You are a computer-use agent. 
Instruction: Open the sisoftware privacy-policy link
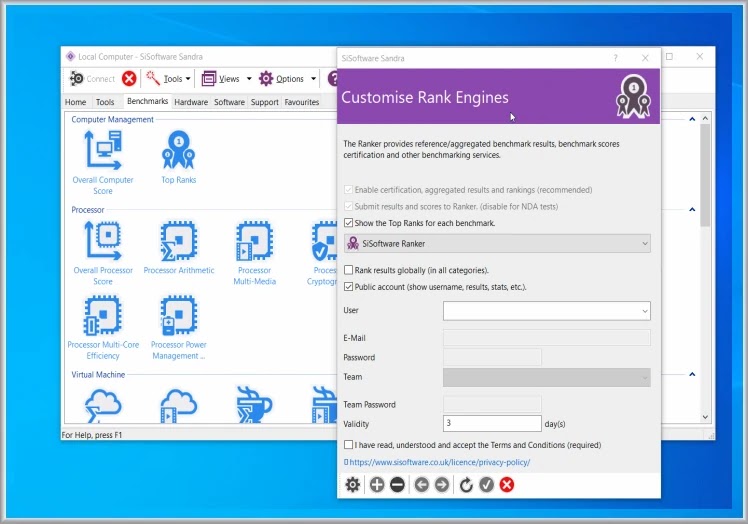pyautogui.click(x=437, y=462)
